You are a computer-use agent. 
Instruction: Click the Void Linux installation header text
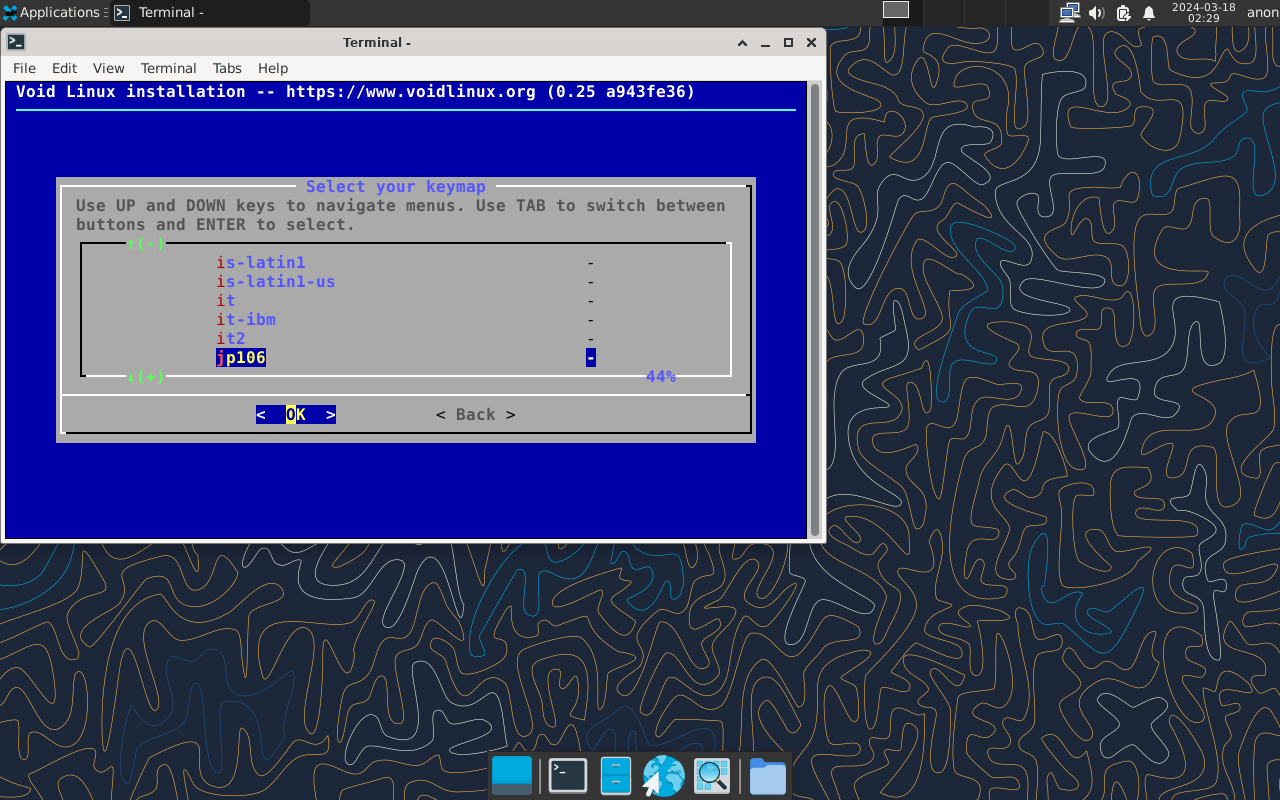pos(356,92)
